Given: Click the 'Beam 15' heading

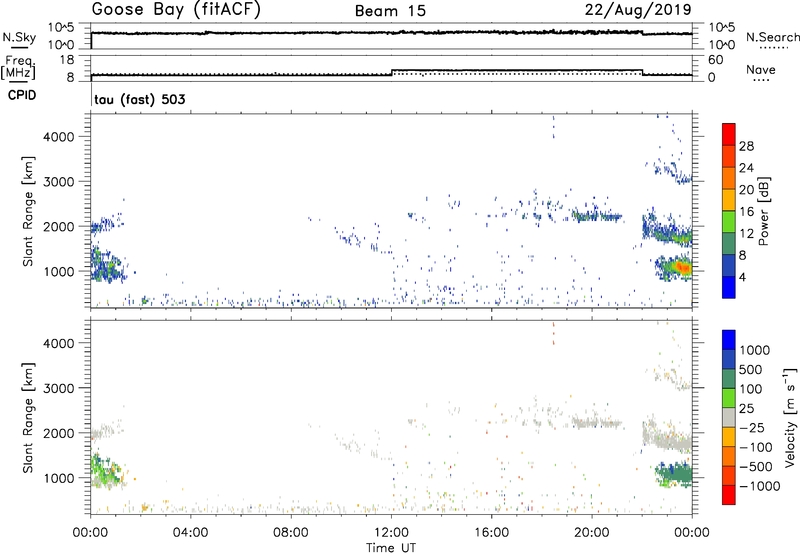Looking at the screenshot, I should pyautogui.click(x=390, y=11).
